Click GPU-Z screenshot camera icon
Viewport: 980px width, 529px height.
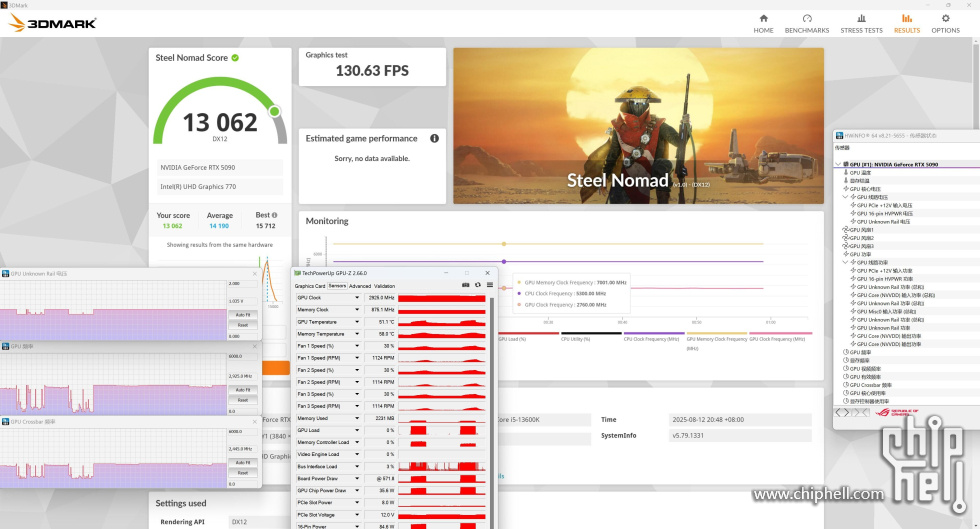pyautogui.click(x=466, y=285)
